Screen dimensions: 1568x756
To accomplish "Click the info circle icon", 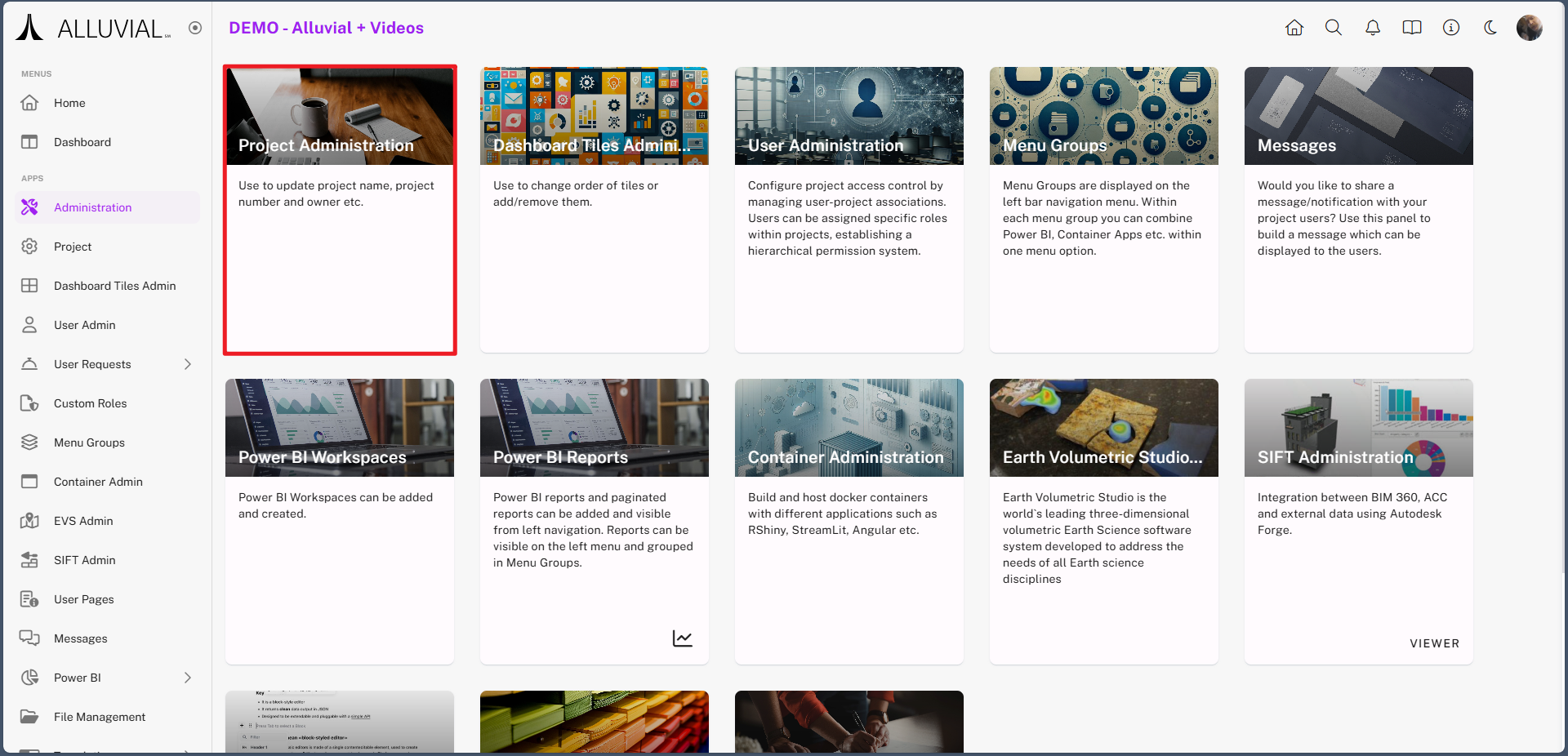I will point(1451,28).
